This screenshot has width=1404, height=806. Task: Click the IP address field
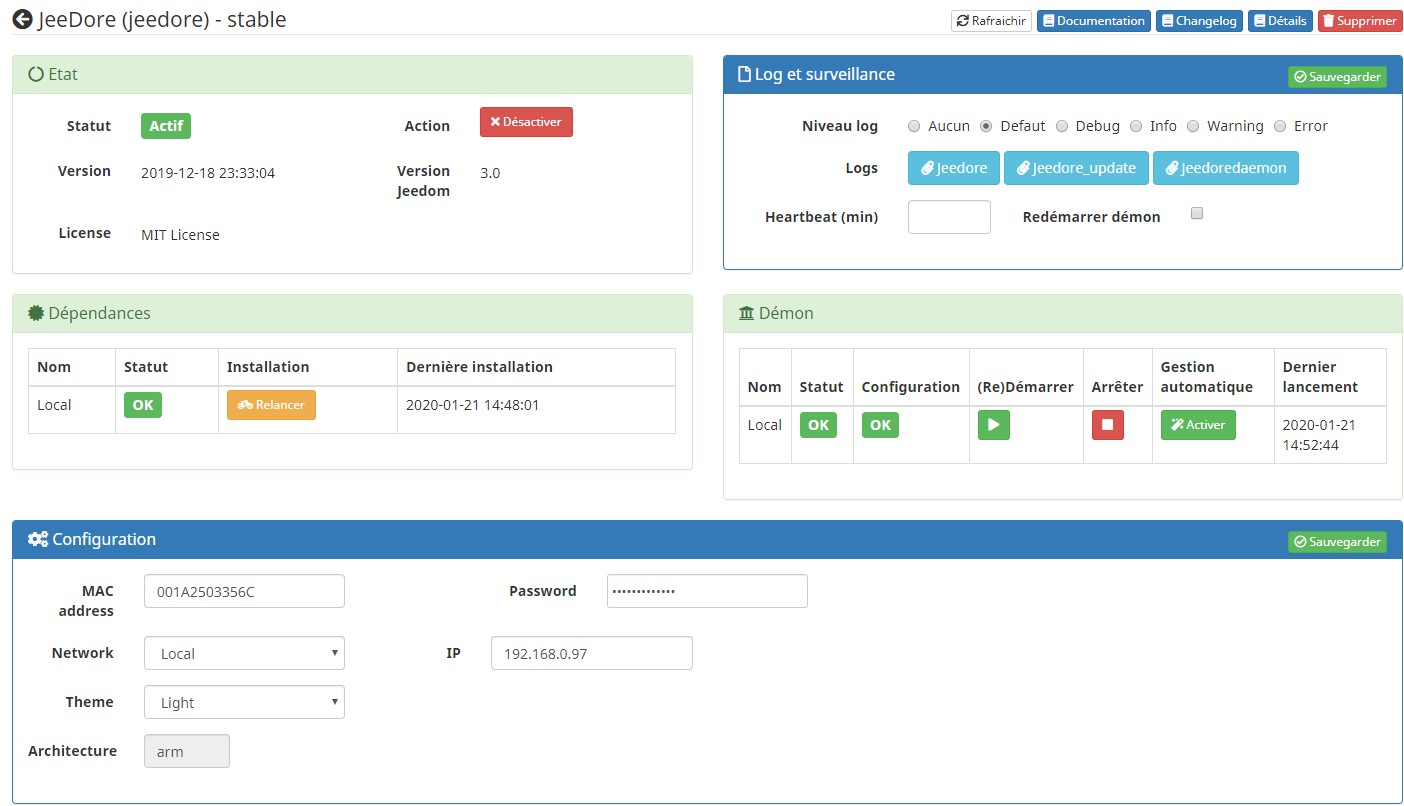click(592, 653)
